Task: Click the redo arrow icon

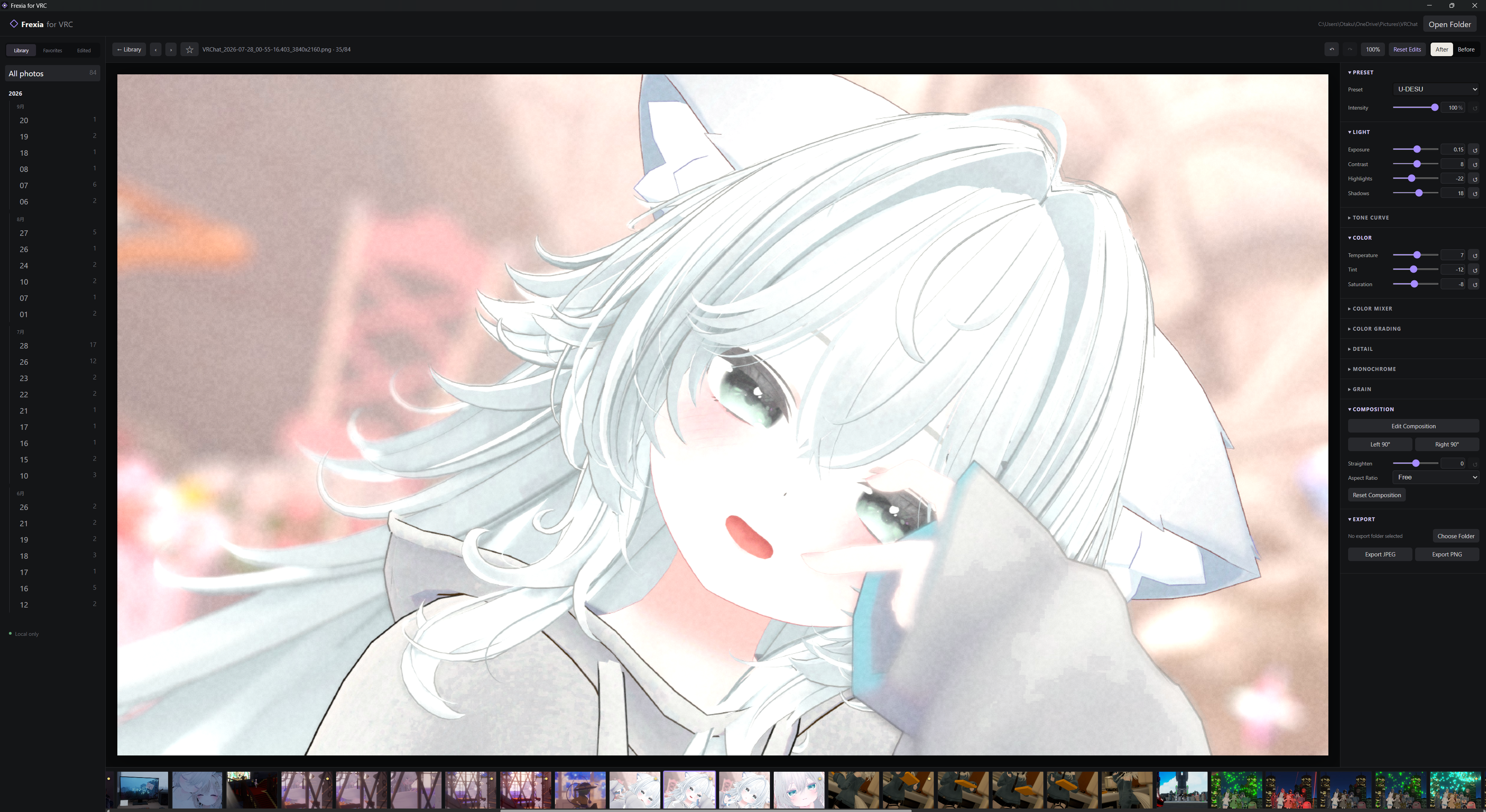Action: 1350,50
